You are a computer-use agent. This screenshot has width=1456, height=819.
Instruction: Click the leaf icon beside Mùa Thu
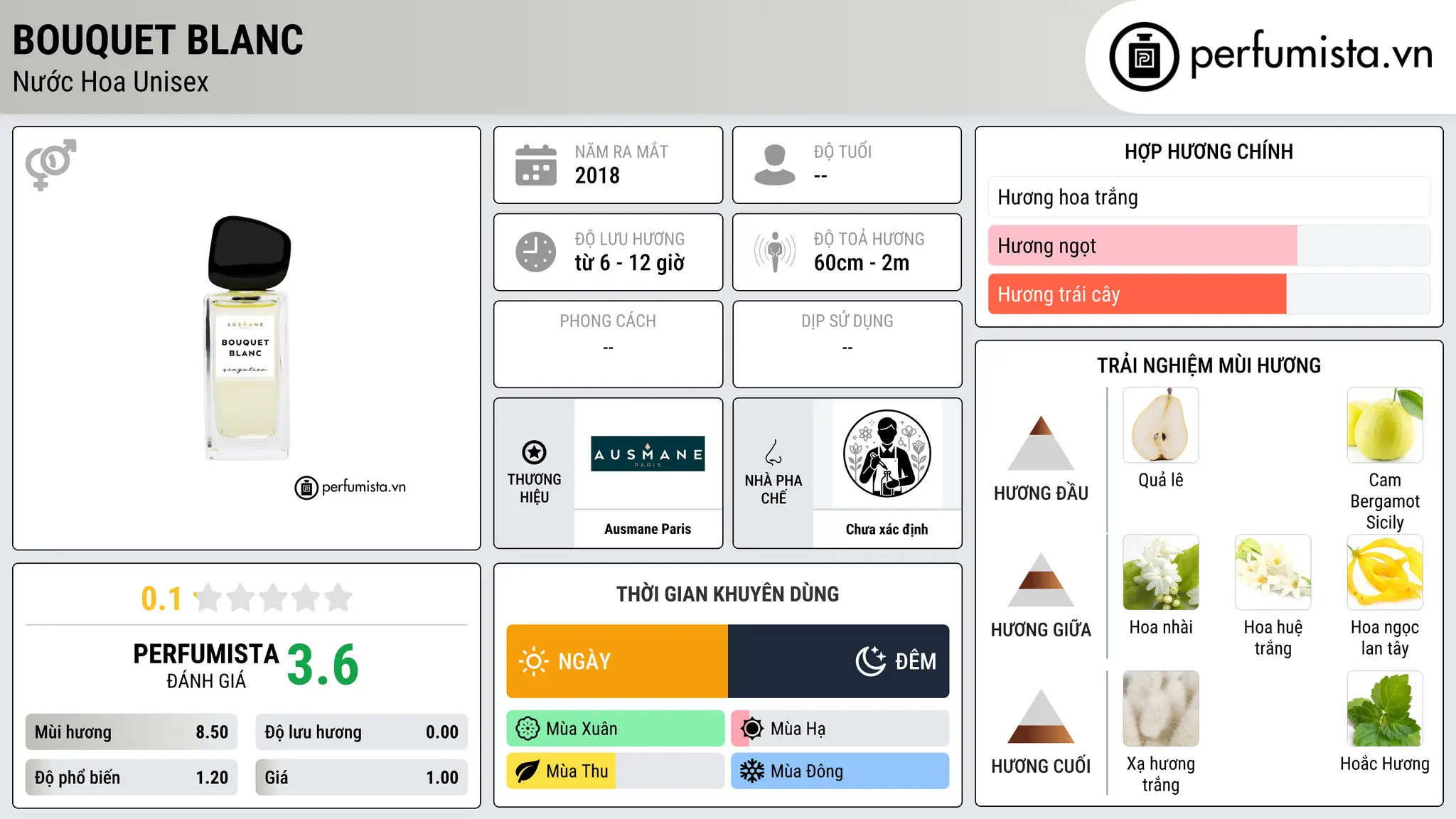pyautogui.click(x=528, y=771)
